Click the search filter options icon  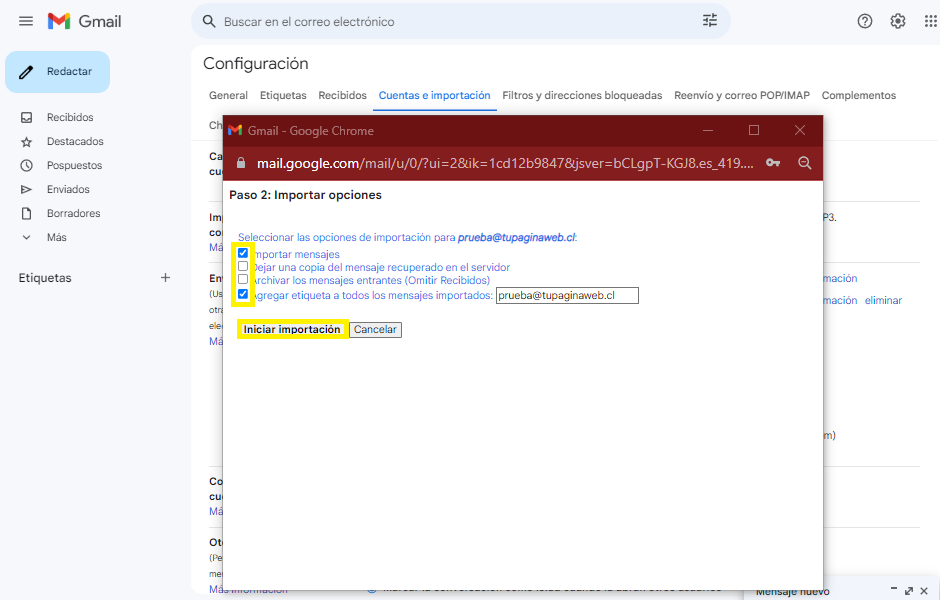coord(710,21)
